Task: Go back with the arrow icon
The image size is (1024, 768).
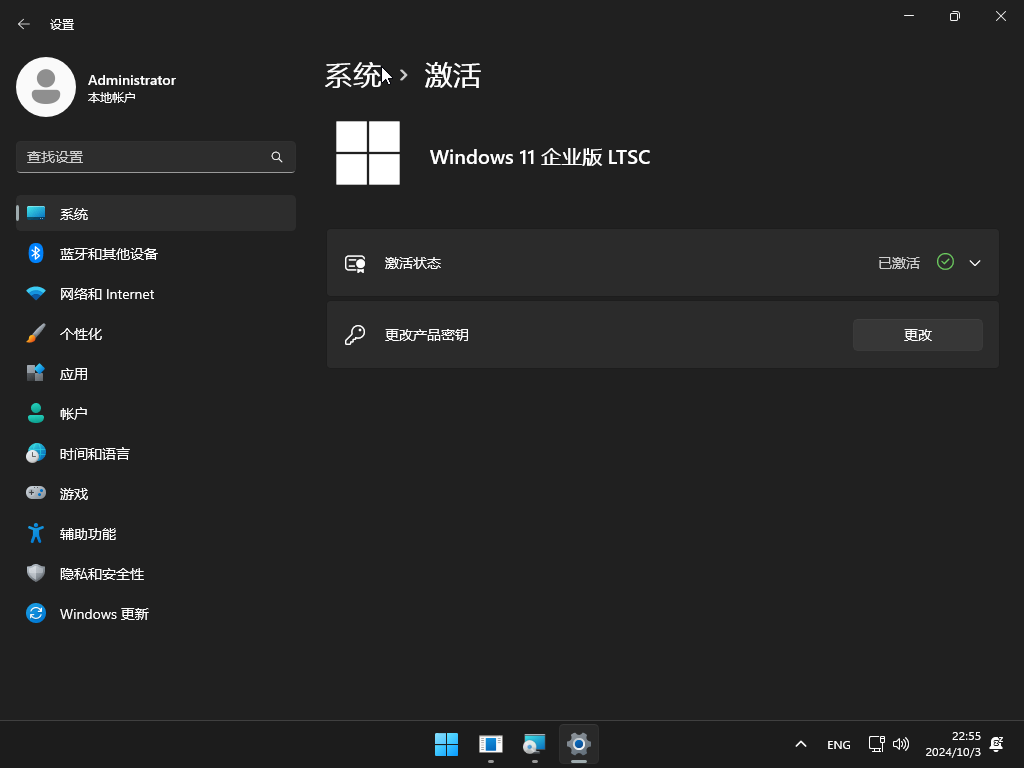Action: (24, 24)
